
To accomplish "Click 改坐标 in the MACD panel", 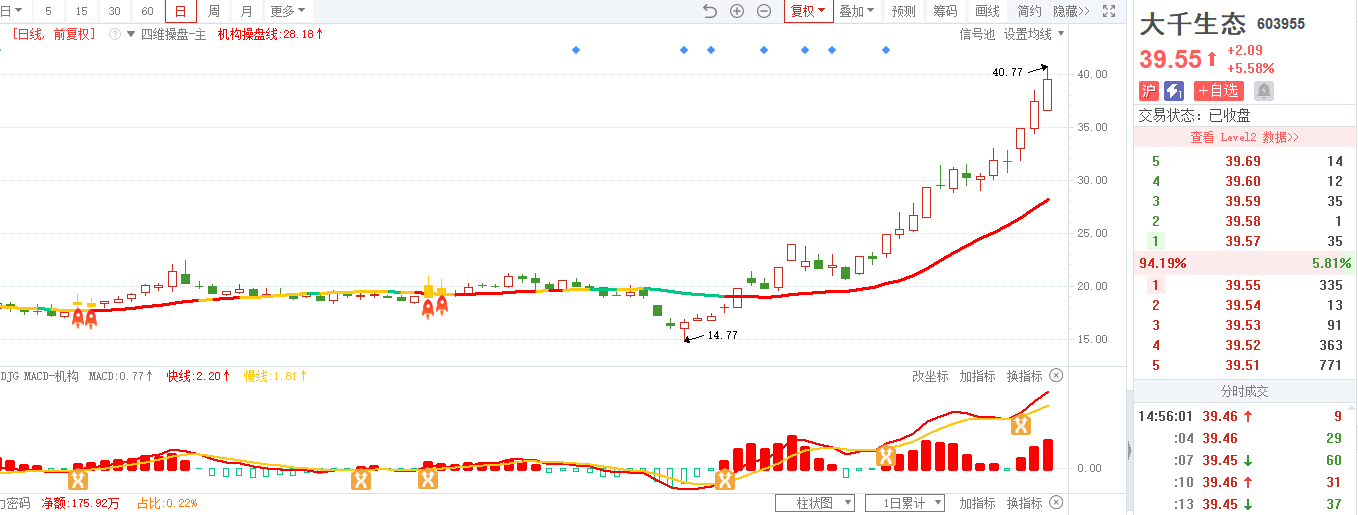I will tap(930, 376).
